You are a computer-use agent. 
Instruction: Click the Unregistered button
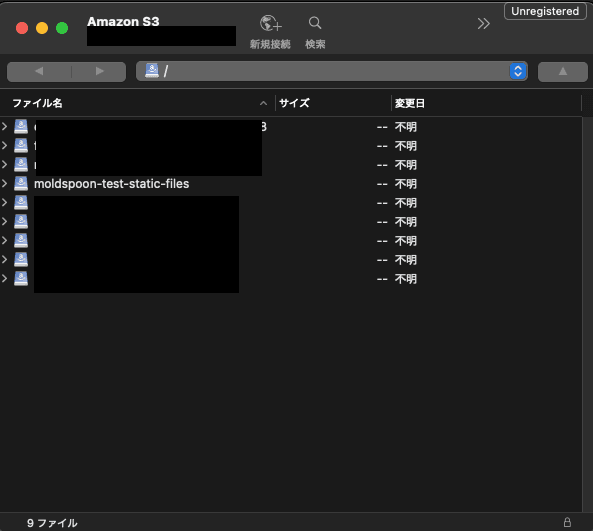[545, 11]
